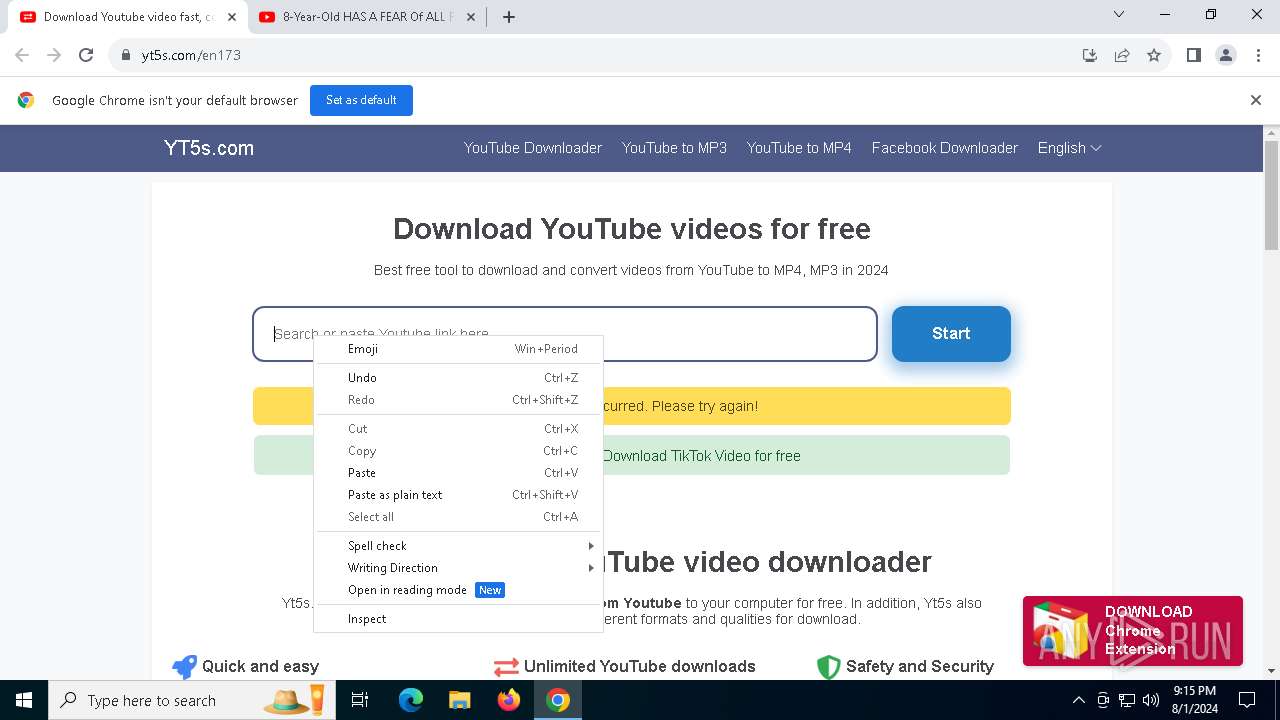Open the tab search chevron
The image size is (1280, 720).
click(x=1119, y=14)
